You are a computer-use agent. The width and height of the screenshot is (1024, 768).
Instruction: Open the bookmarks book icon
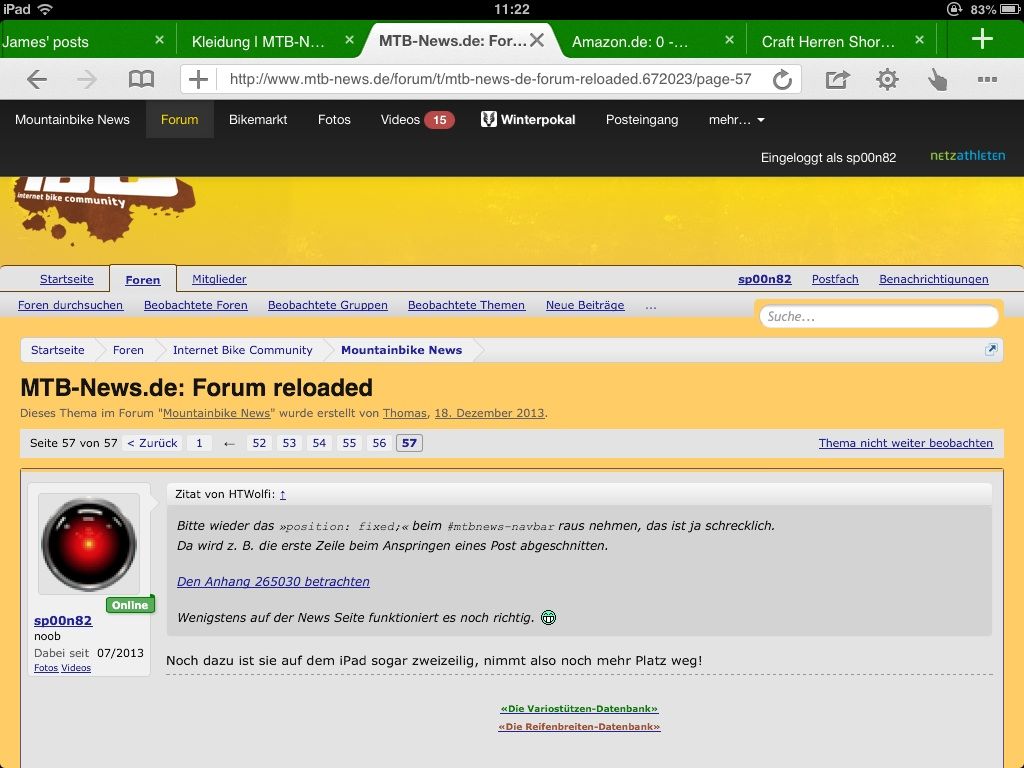[142, 80]
